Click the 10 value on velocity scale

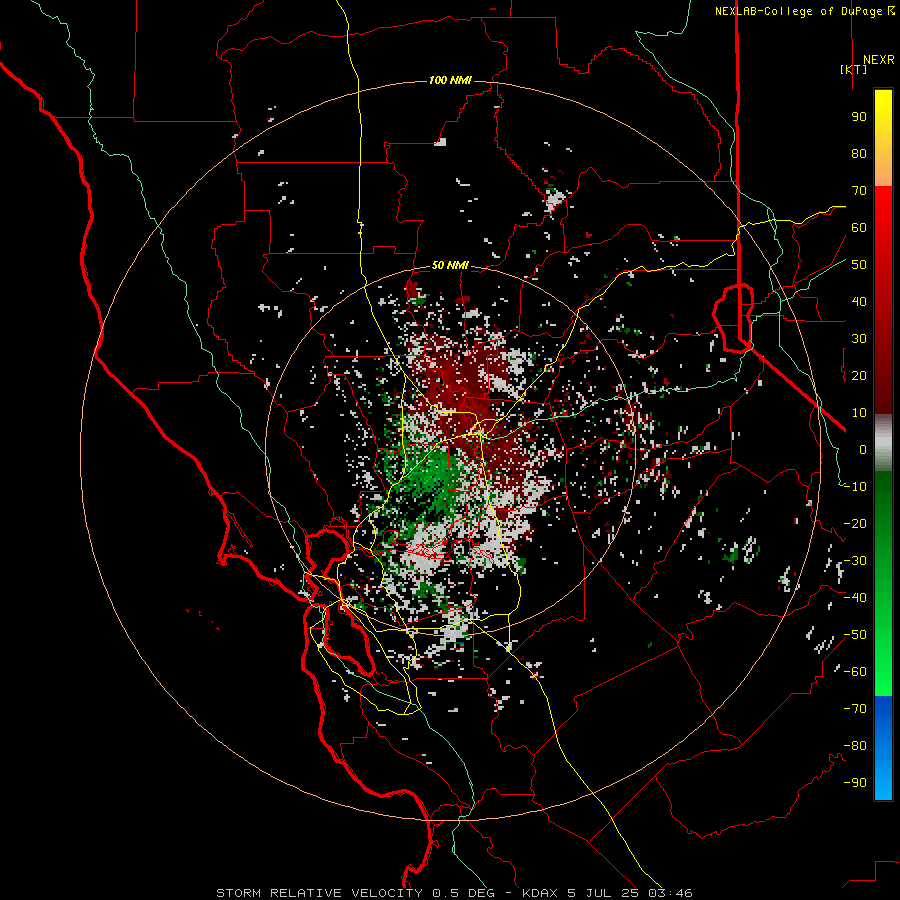[x=859, y=413]
